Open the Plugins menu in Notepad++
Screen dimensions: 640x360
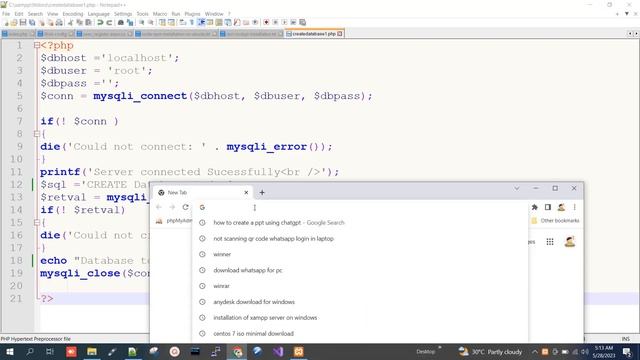(192, 14)
